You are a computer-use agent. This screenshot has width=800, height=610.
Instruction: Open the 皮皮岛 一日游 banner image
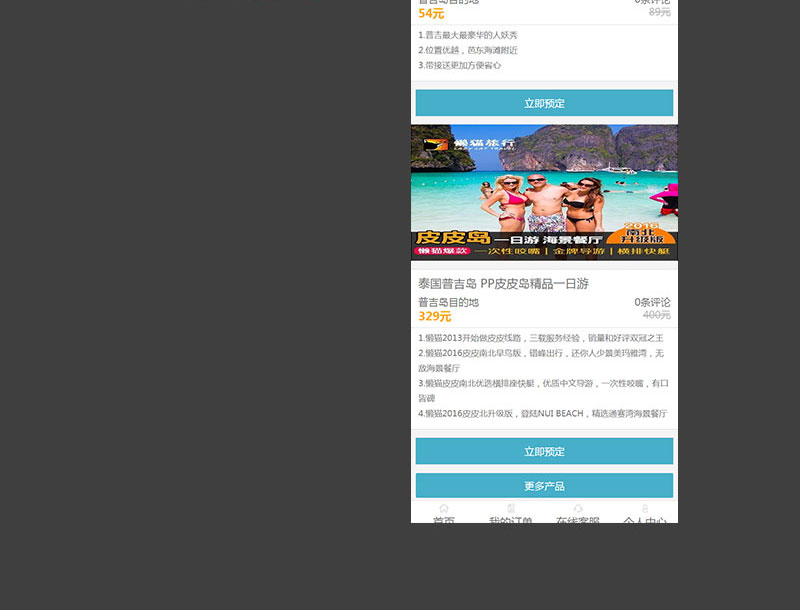coord(544,192)
